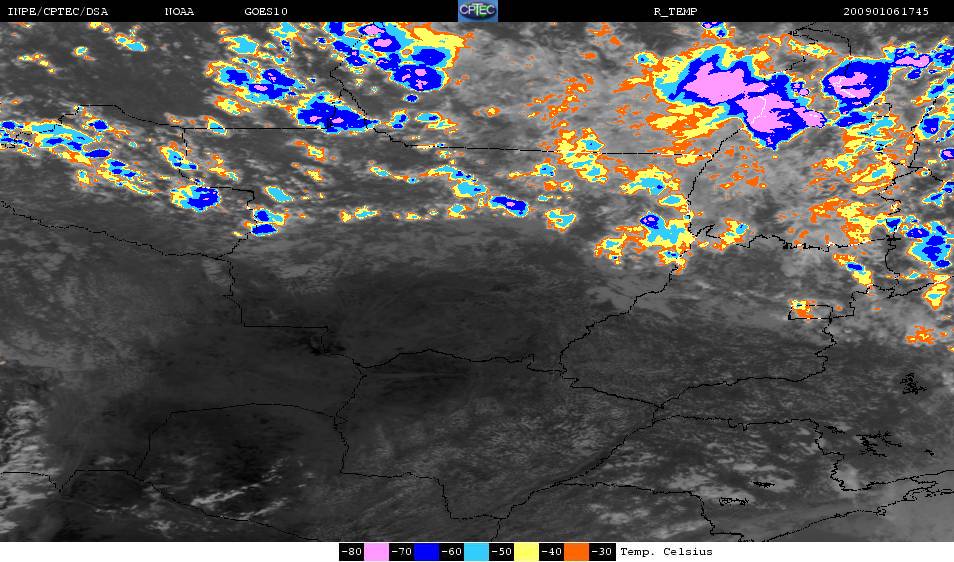Image resolution: width=954 pixels, height=562 pixels.
Task: Pick the pink legend swatch
Action: (x=377, y=552)
